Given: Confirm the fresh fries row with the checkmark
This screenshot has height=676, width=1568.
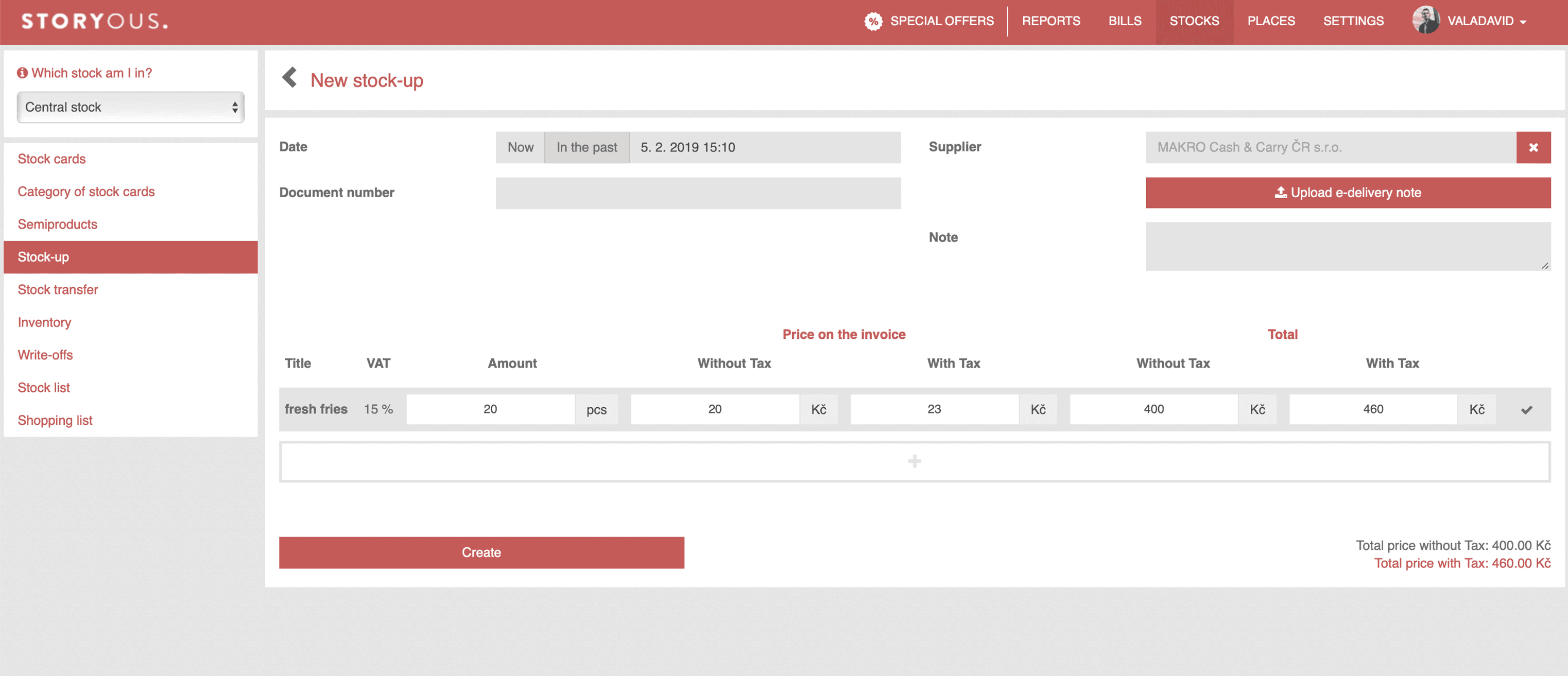Looking at the screenshot, I should tap(1526, 409).
